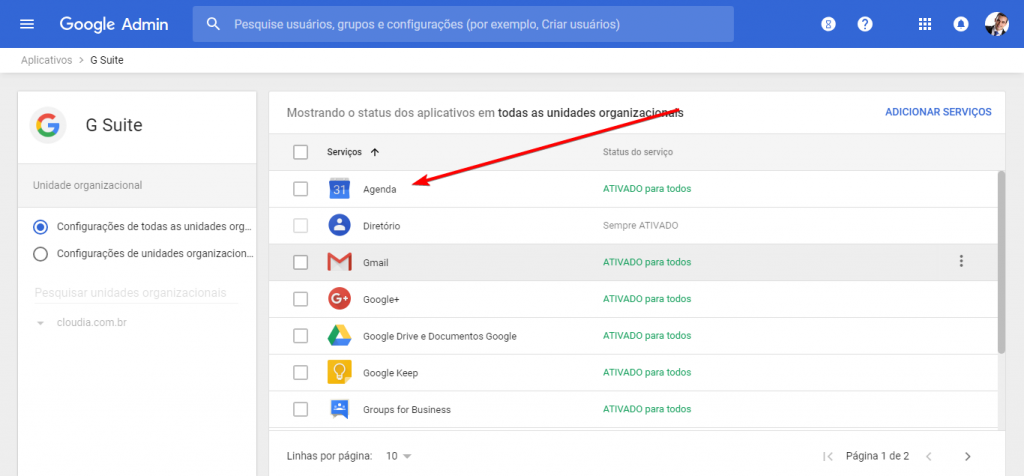Check the Google+ service checkbox
1024x476 pixels.
tap(300, 299)
